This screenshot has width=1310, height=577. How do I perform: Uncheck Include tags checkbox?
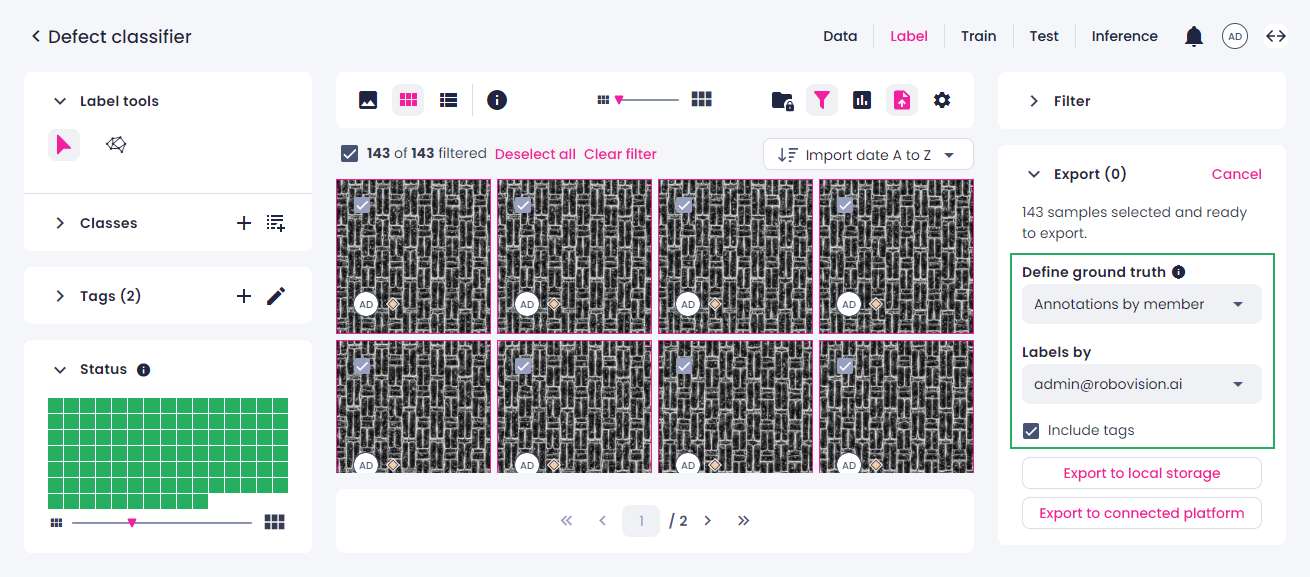1031,431
